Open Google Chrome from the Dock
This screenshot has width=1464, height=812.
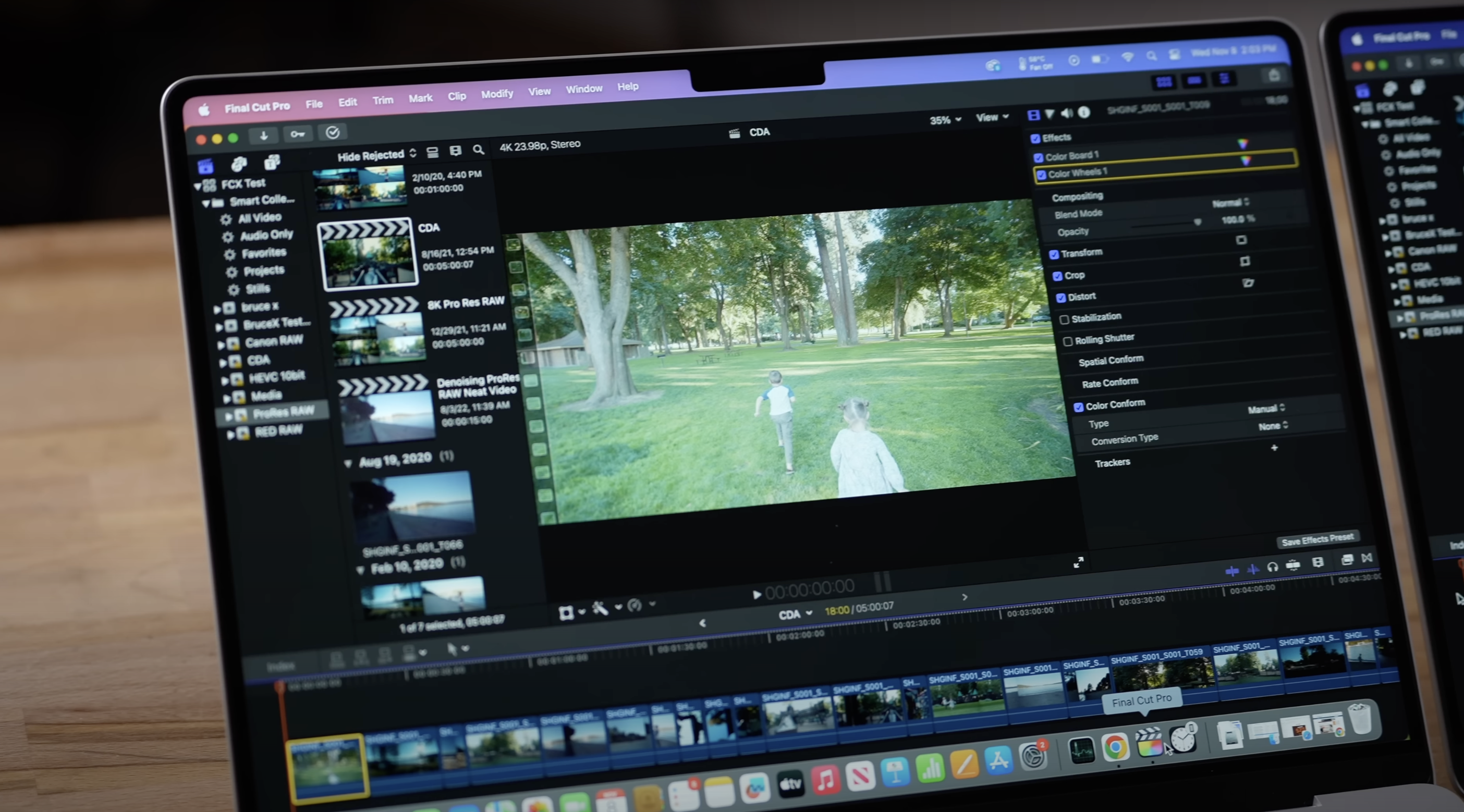pos(1115,747)
